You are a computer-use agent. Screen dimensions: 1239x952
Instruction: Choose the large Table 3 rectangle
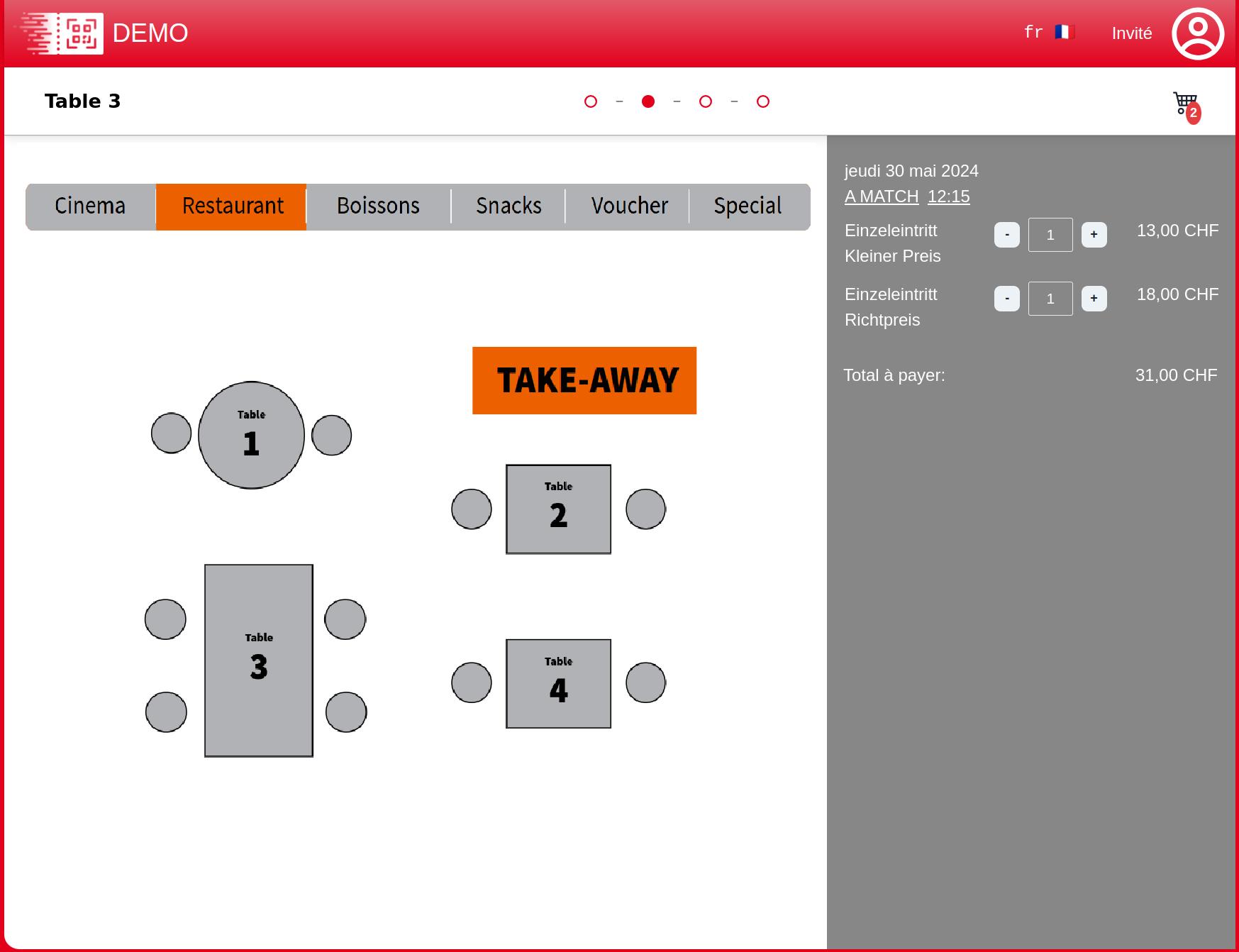[x=259, y=660]
